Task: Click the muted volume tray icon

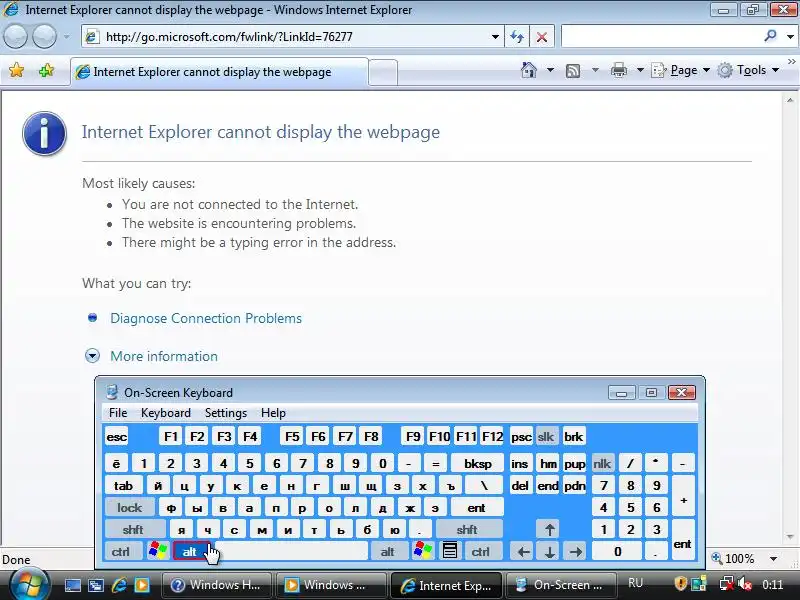Action: (x=745, y=584)
